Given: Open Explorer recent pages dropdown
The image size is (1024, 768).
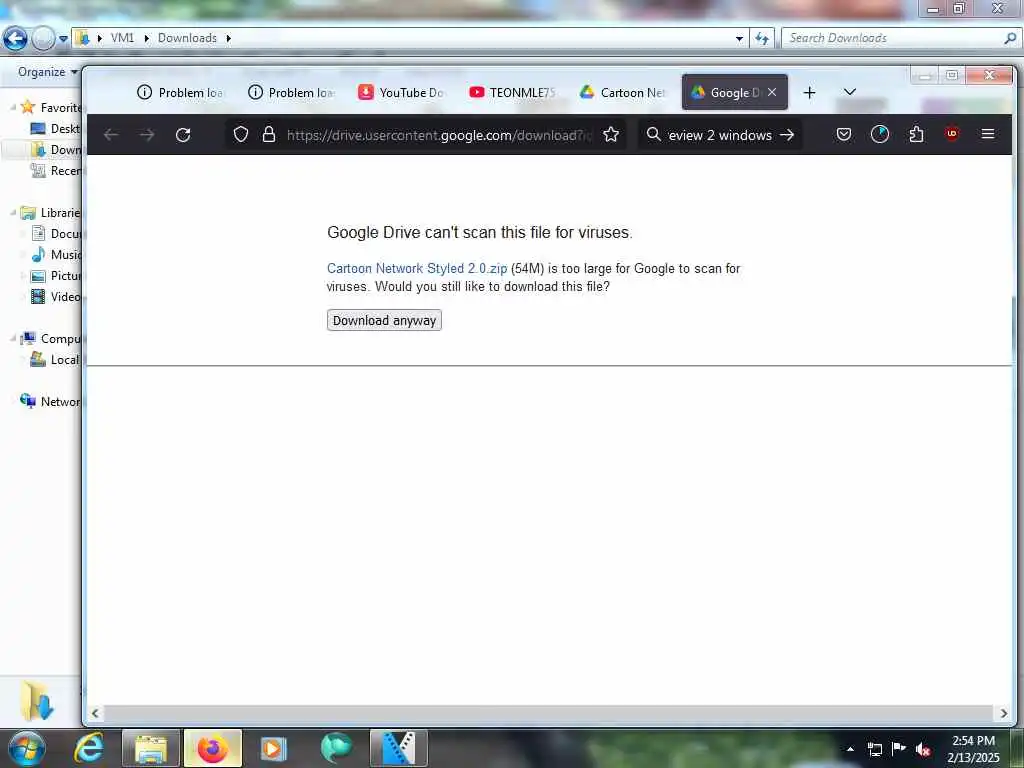Looking at the screenshot, I should pyautogui.click(x=63, y=39).
